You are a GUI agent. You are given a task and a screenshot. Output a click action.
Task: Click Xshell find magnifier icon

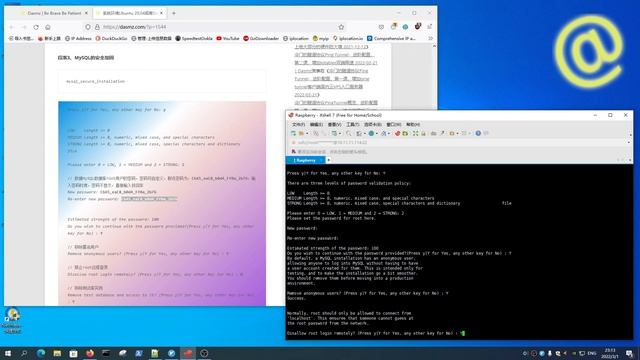[348, 133]
